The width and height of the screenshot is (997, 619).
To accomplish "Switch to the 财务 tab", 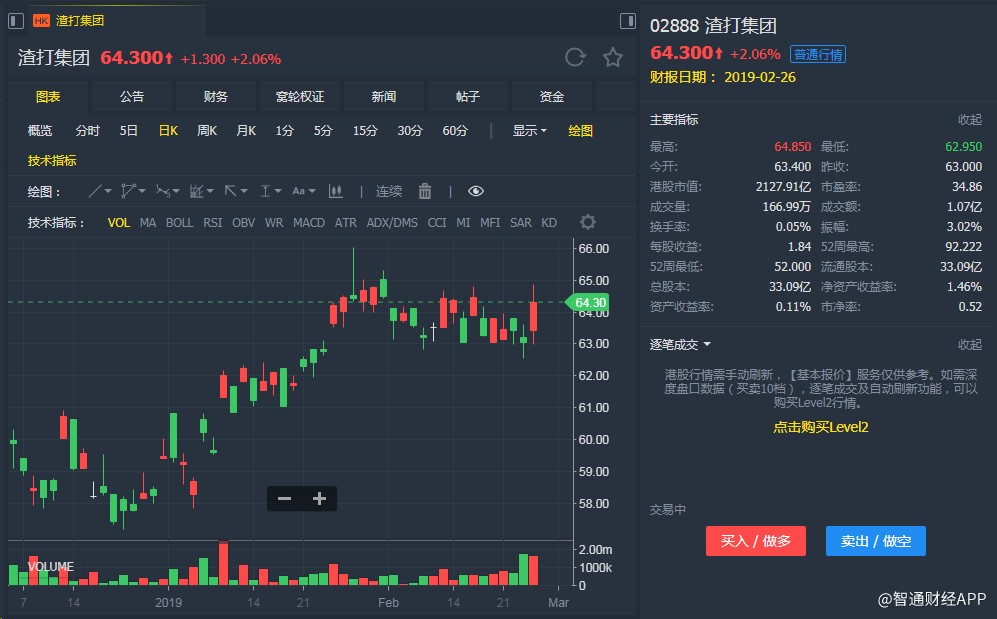I will (216, 96).
